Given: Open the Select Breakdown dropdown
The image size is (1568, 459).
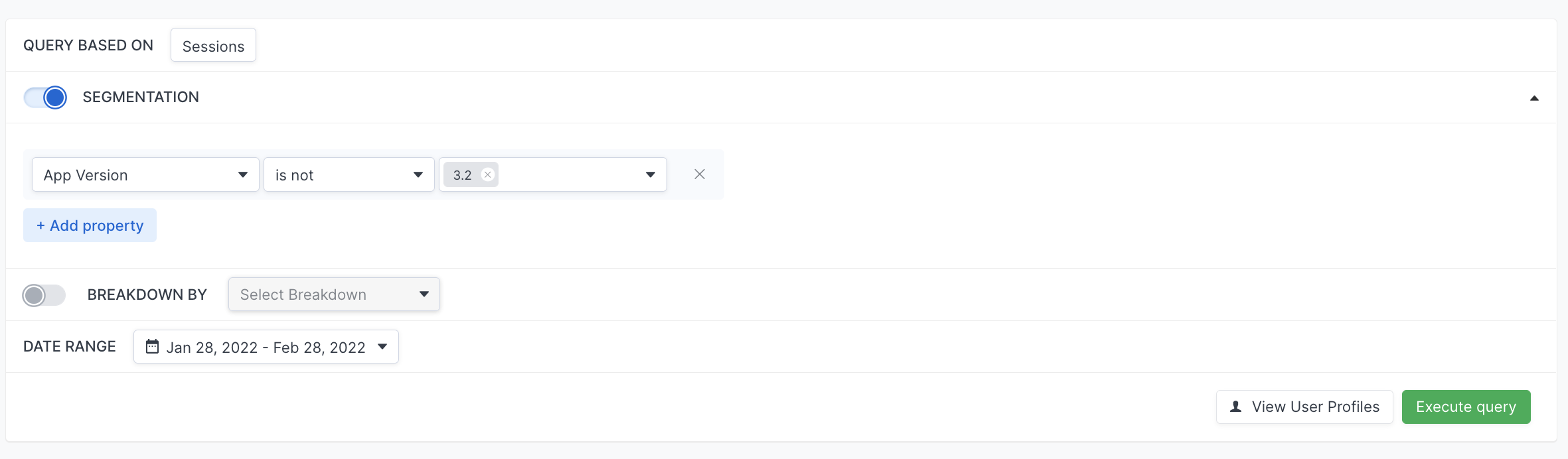Looking at the screenshot, I should [334, 294].
